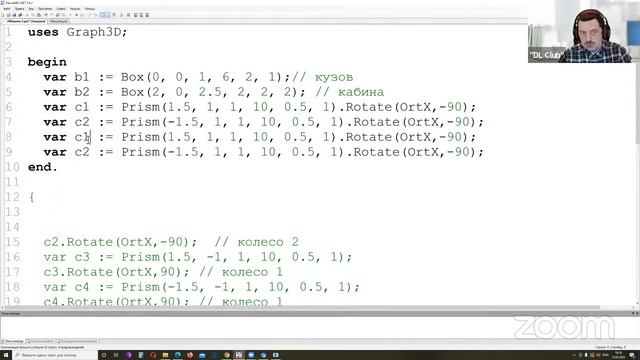Click the active PascalABC.NET taskbar icon
Image resolution: width=640 pixels, height=360 pixels.
click(239, 355)
